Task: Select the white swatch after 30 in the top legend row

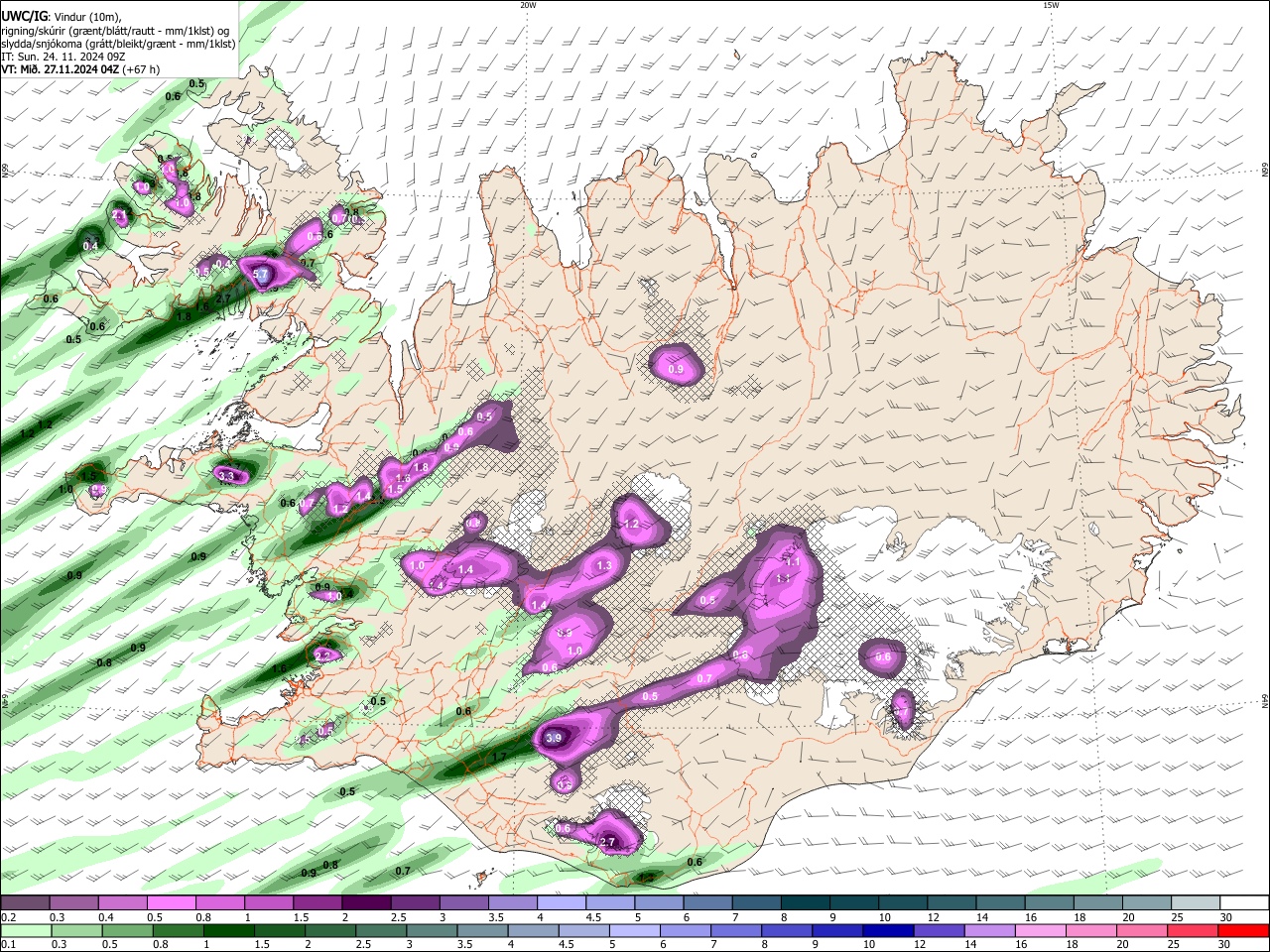Action: tap(1245, 903)
